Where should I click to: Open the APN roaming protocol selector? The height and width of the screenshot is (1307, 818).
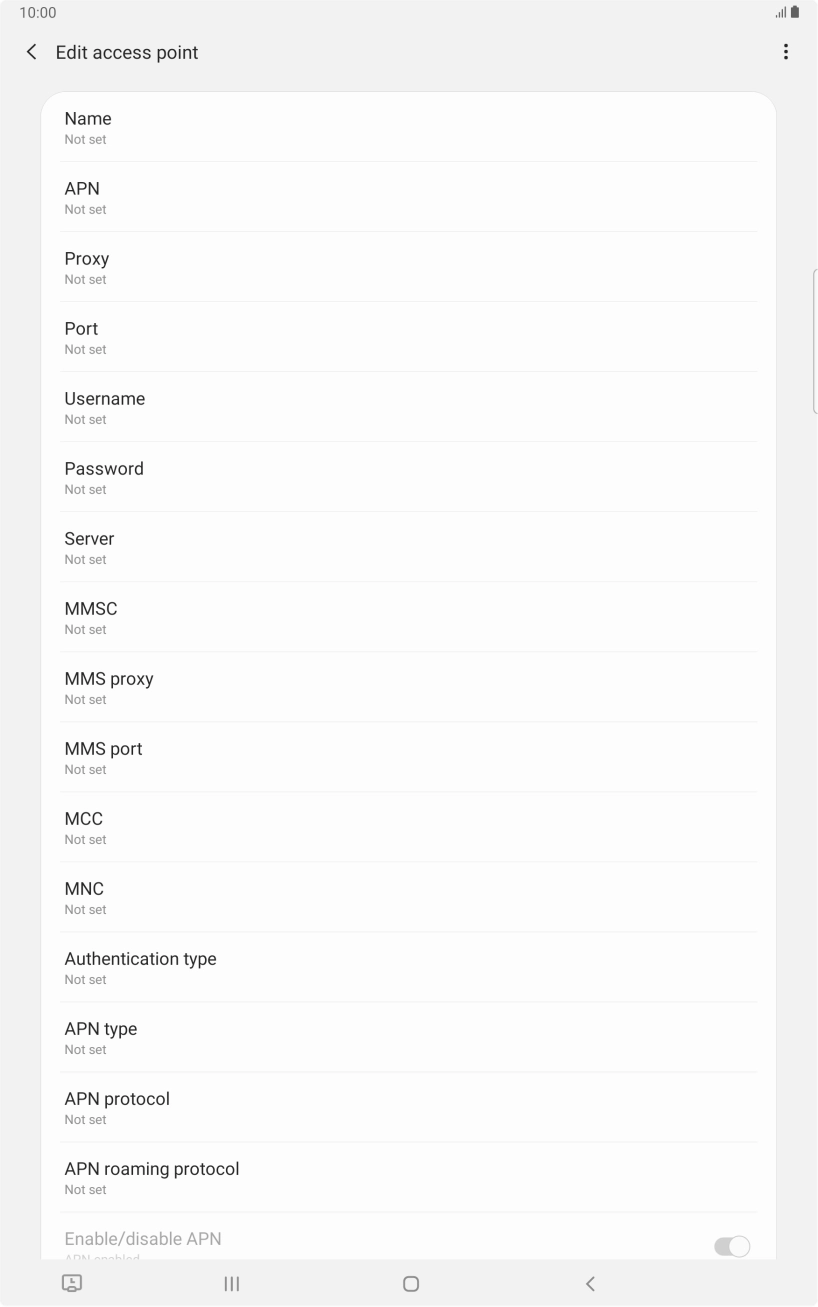tap(408, 1177)
